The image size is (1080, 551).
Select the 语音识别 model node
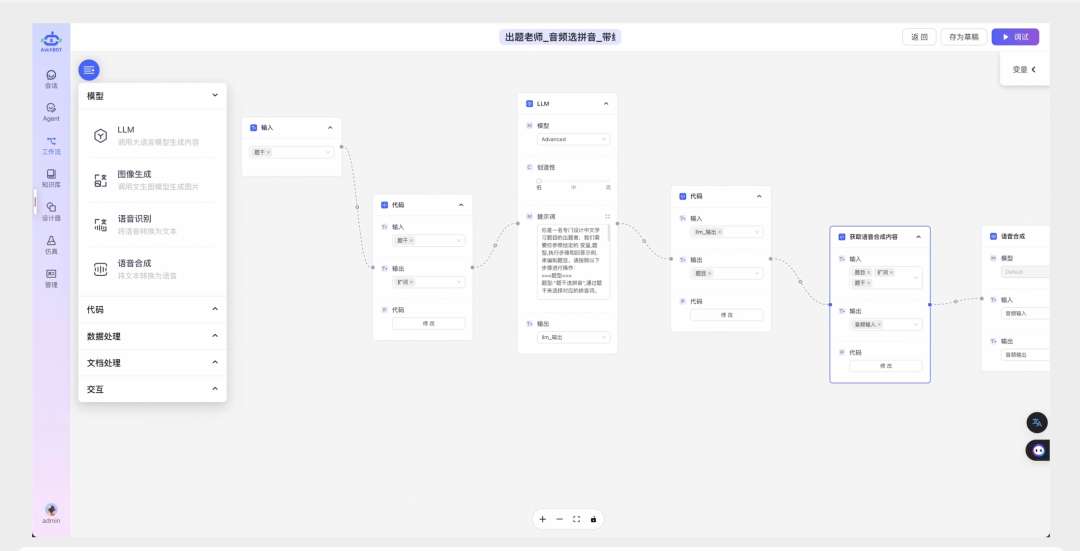click(x=152, y=224)
